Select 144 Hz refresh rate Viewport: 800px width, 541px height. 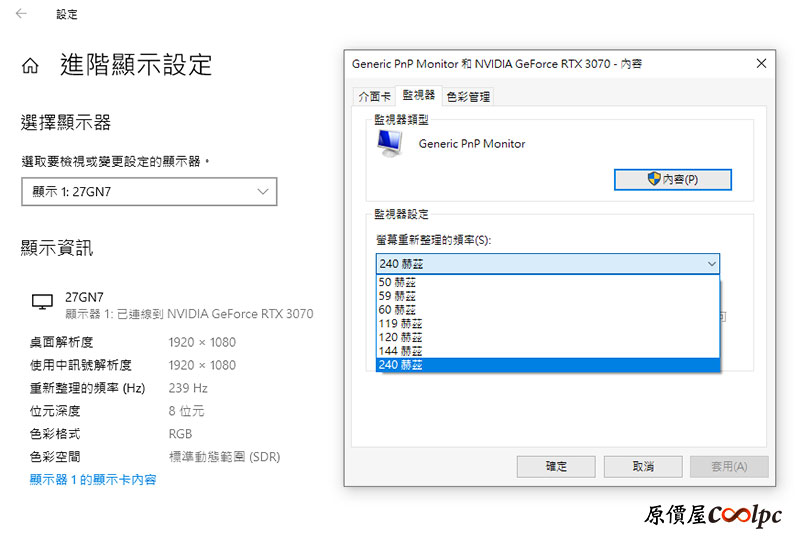(547, 351)
